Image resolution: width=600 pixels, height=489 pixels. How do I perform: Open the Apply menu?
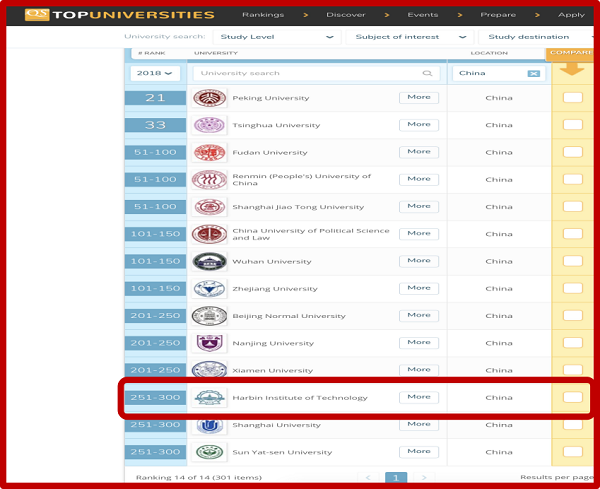point(571,15)
